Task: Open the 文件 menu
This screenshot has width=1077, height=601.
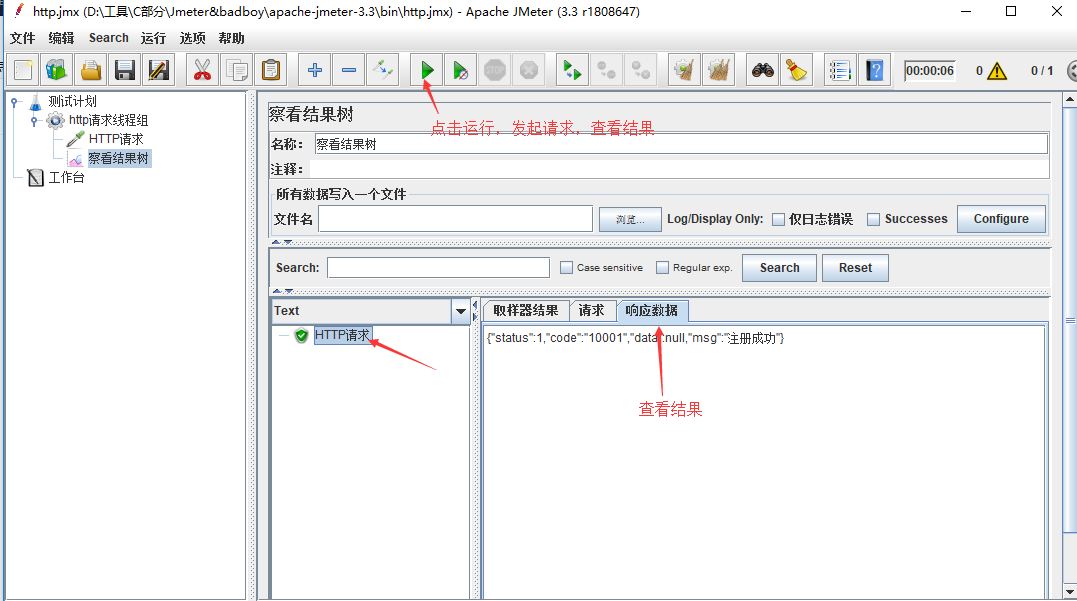Action: [22, 38]
